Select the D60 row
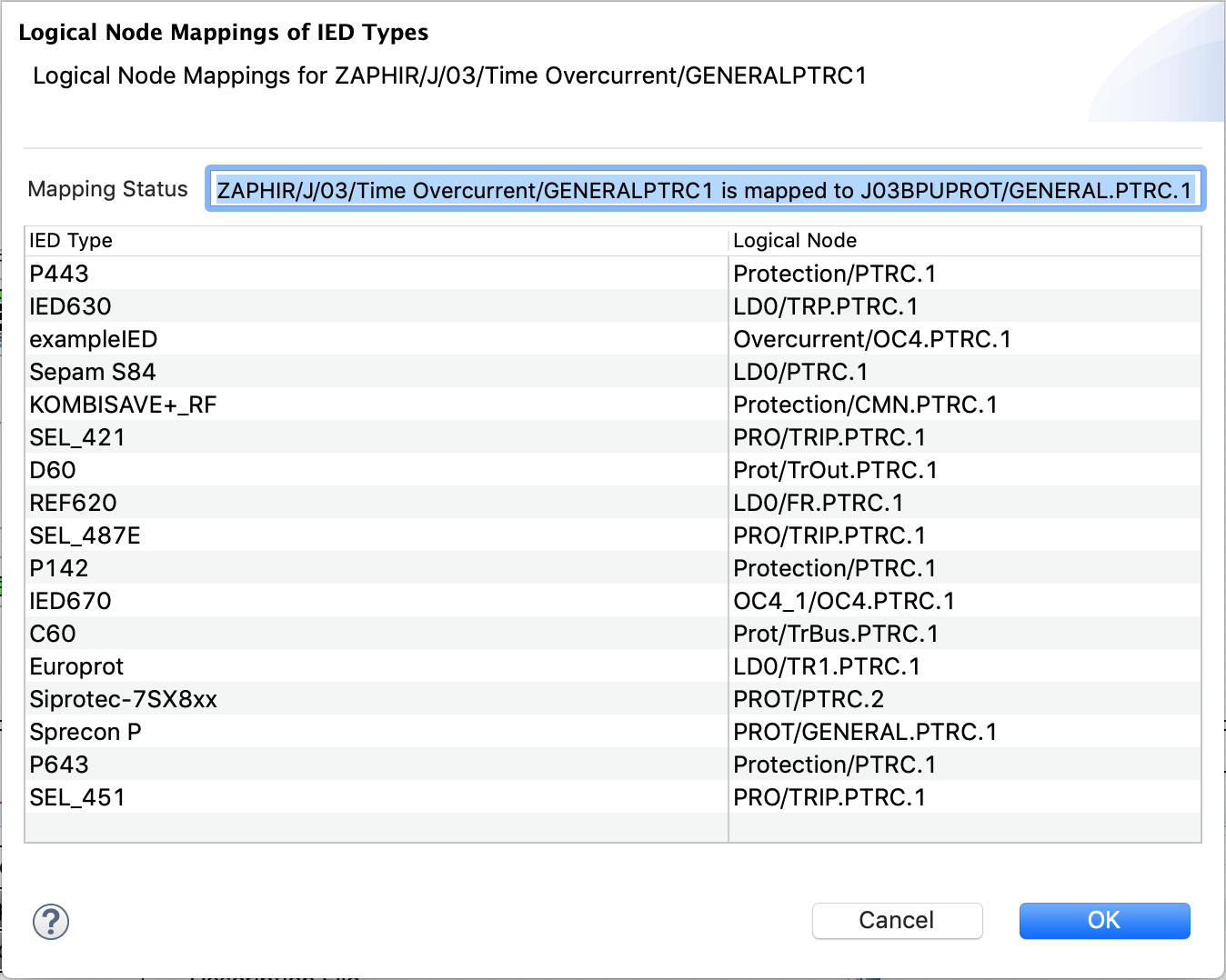 [53, 470]
